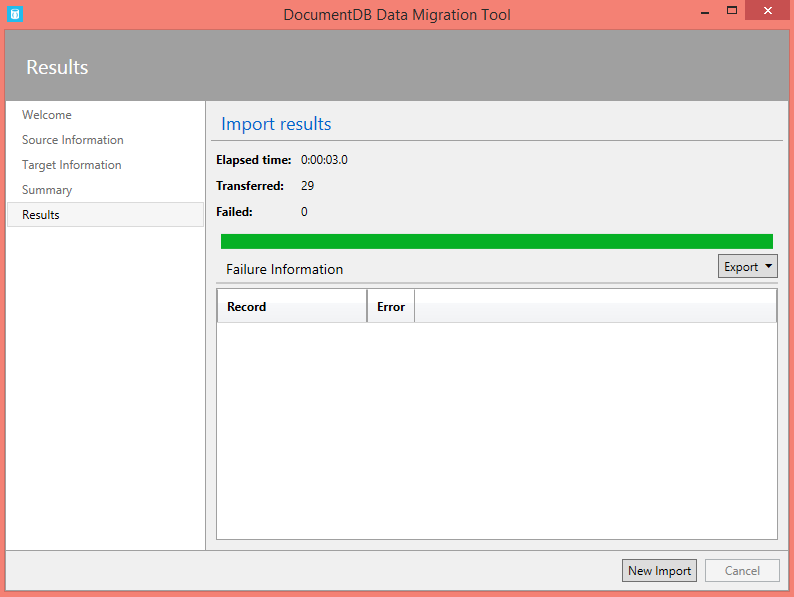Screen dimensions: 794x597
Task: Go to Target Information step
Action: pos(71,165)
